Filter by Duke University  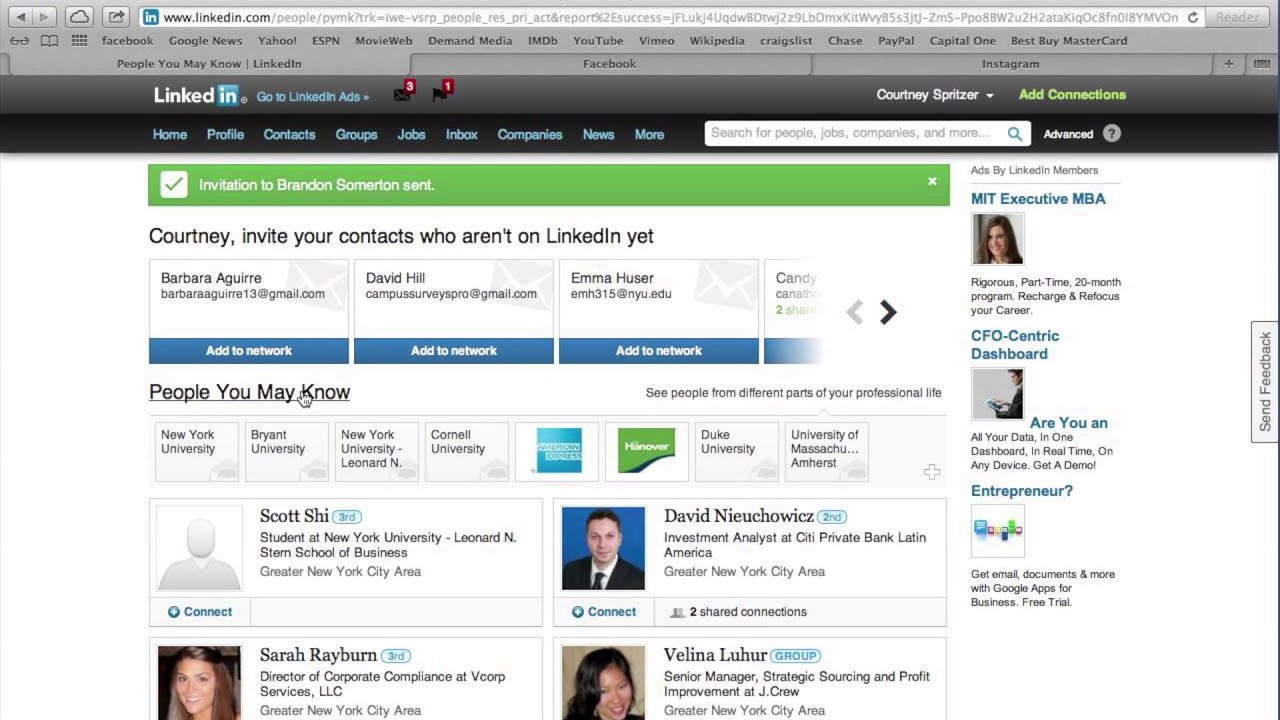[x=737, y=451]
